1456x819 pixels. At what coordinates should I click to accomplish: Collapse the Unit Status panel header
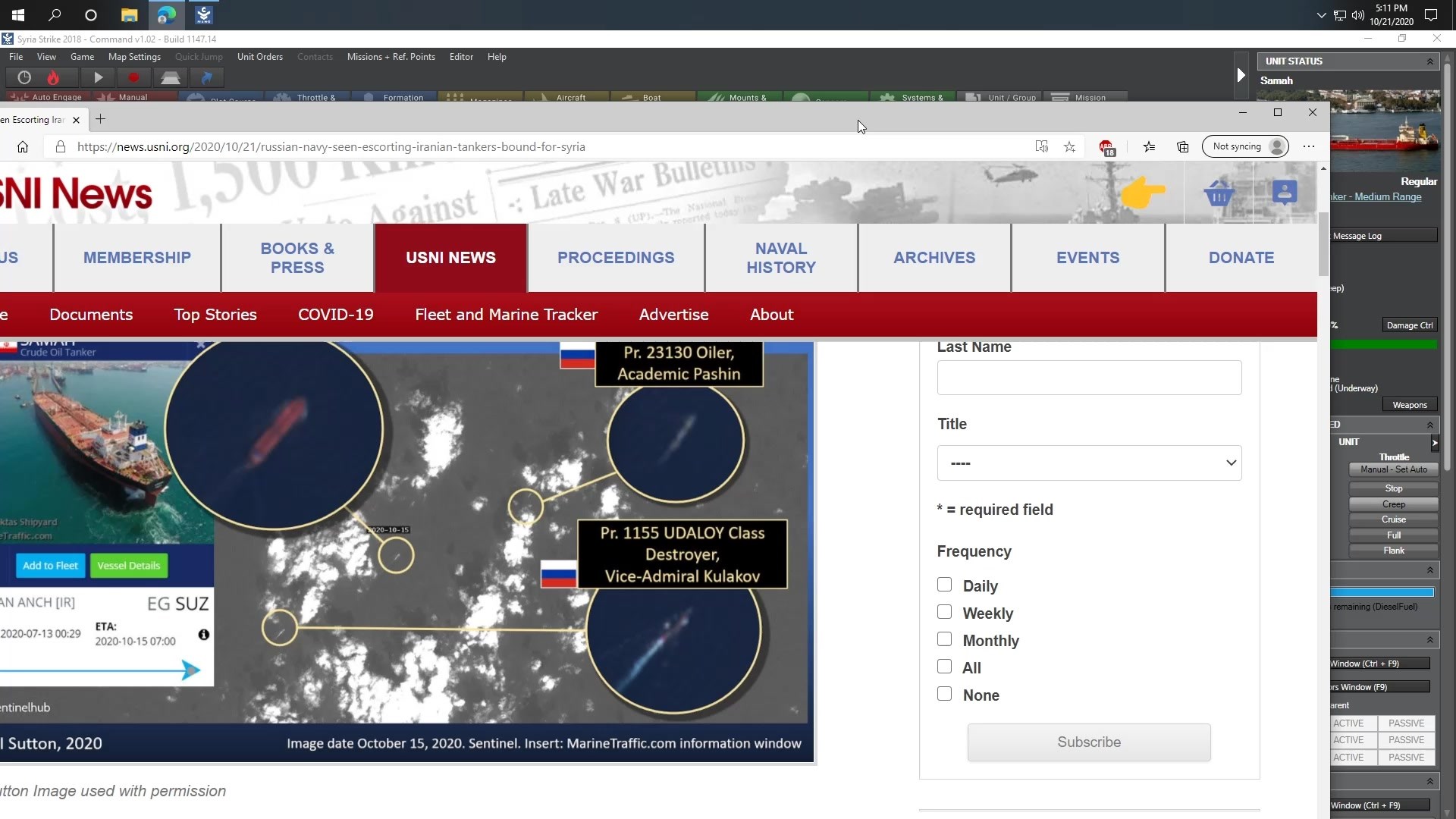(x=1430, y=61)
